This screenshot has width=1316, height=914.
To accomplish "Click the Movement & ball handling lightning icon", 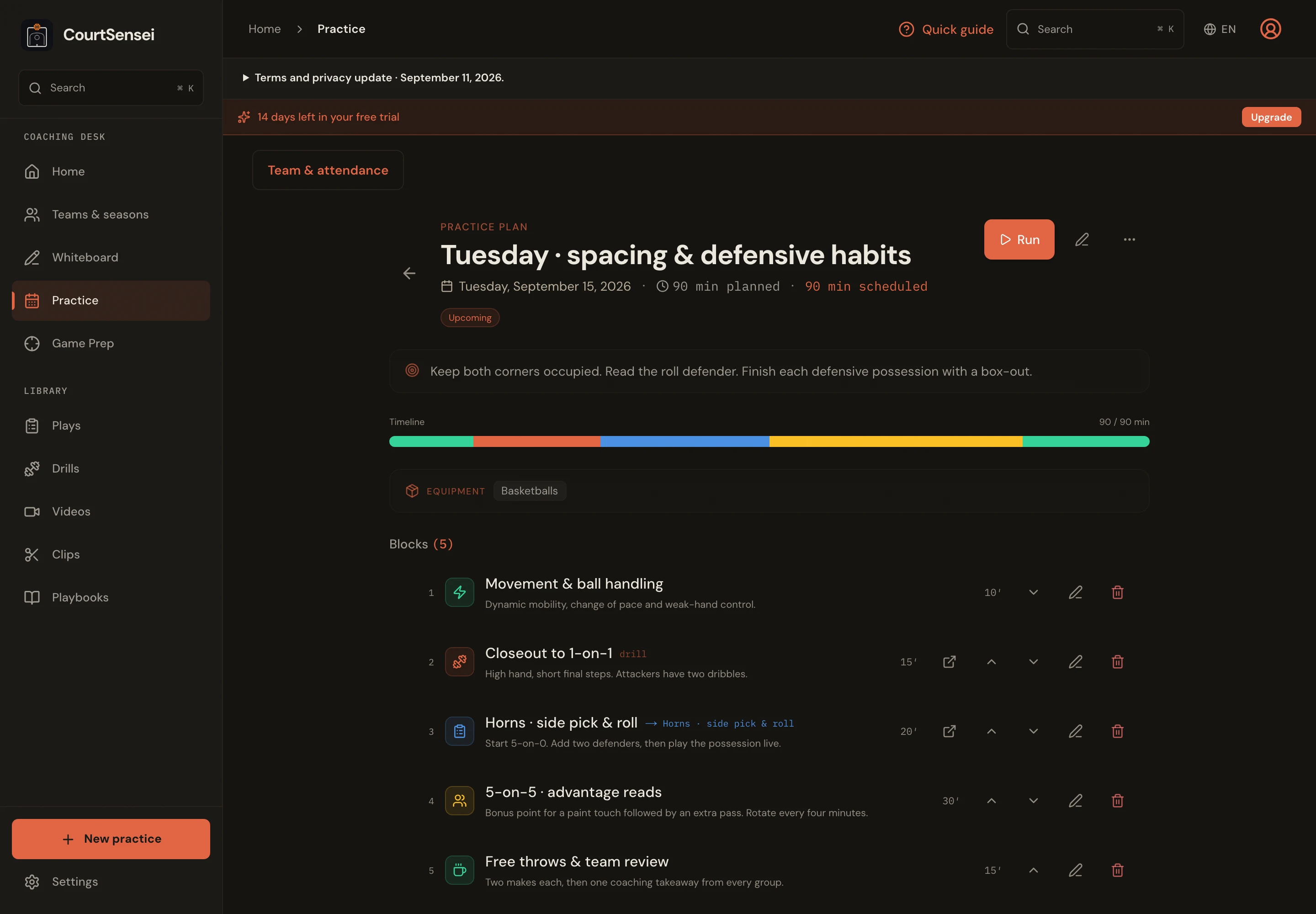I will point(459,592).
